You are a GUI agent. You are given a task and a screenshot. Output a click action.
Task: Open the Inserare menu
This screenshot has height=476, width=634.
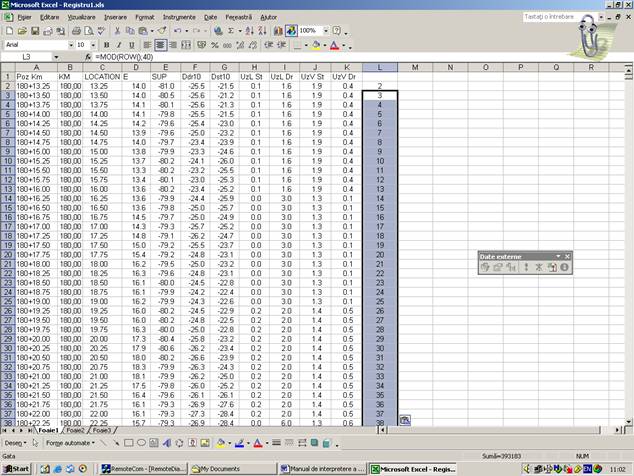click(115, 17)
